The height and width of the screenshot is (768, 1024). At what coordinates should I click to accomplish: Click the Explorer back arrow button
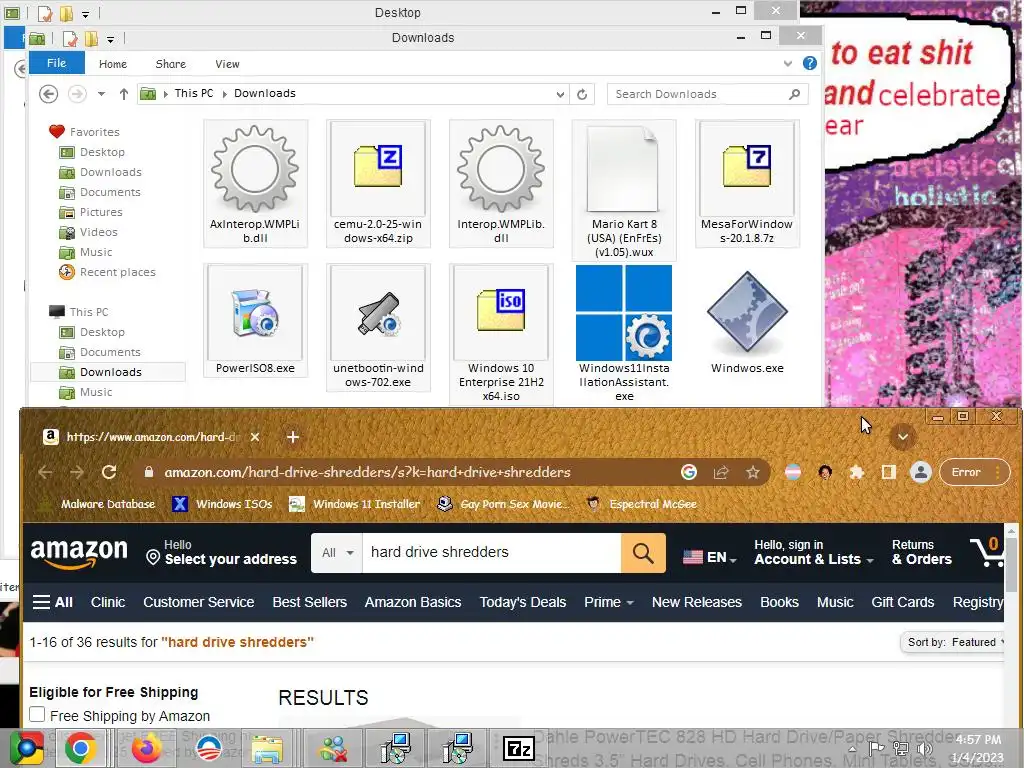[48, 94]
